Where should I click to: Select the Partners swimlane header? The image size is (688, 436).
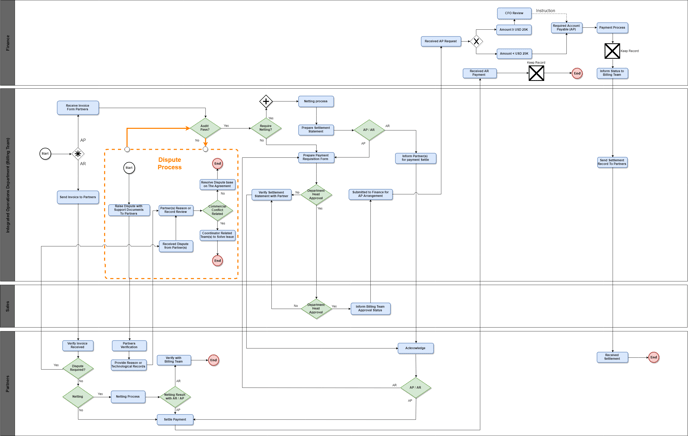(7, 383)
